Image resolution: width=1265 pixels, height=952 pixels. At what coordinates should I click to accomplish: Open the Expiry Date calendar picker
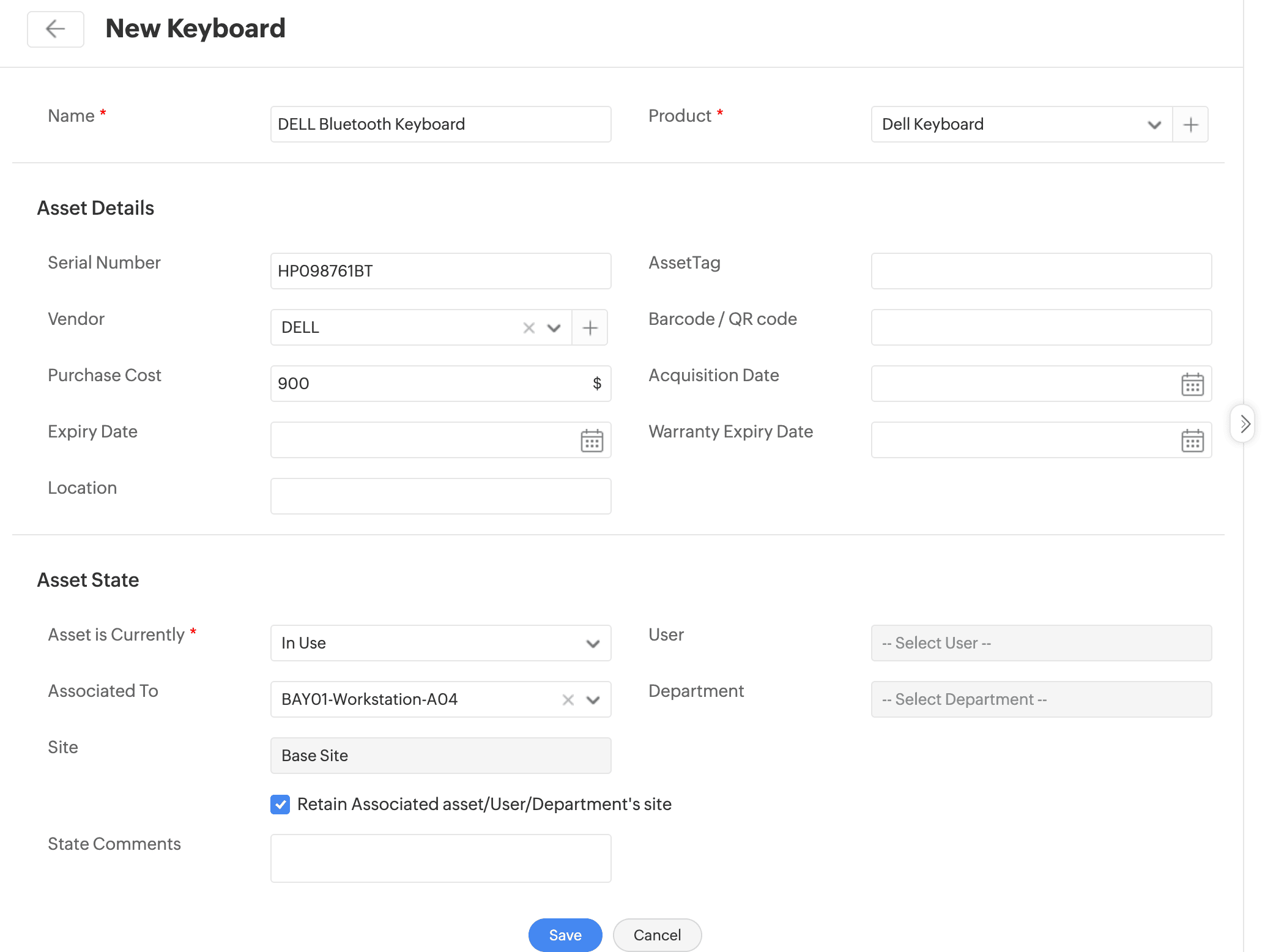[x=592, y=441]
